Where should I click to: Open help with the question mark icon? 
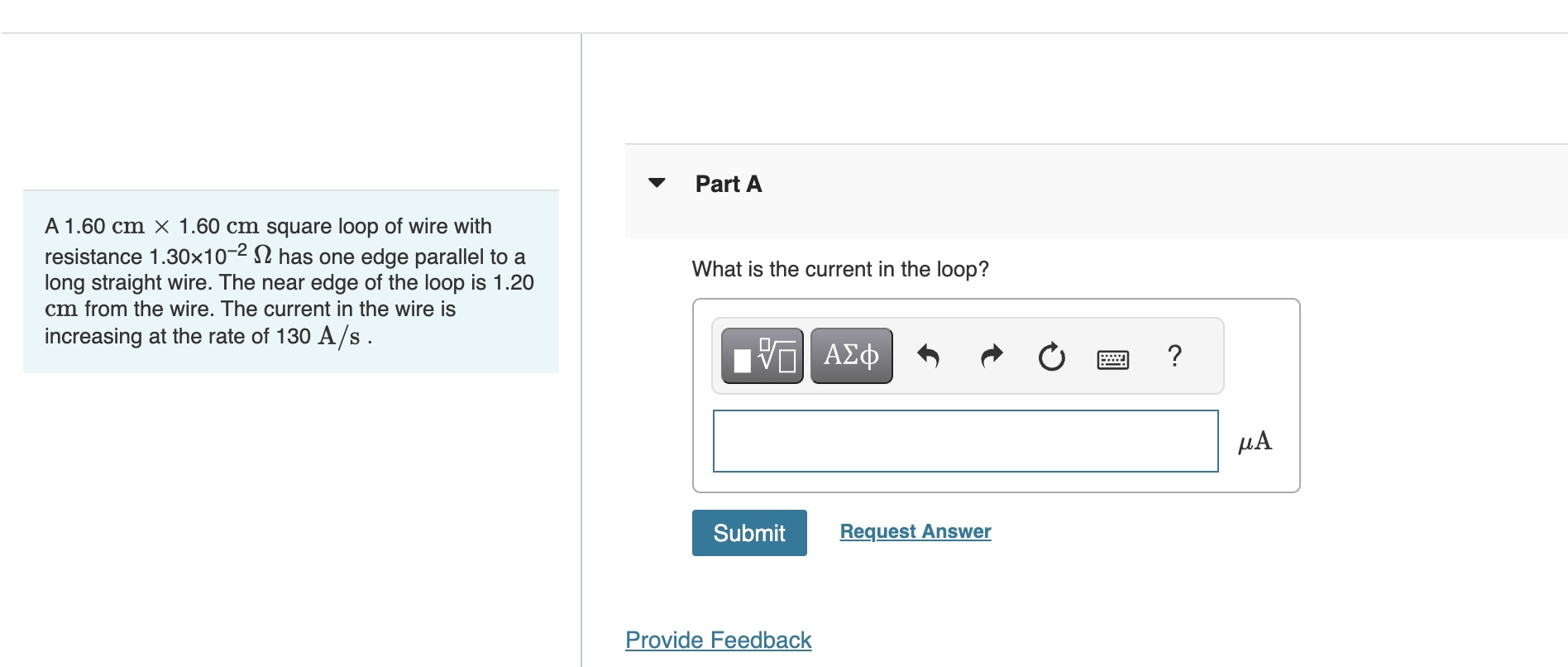[x=1174, y=356]
